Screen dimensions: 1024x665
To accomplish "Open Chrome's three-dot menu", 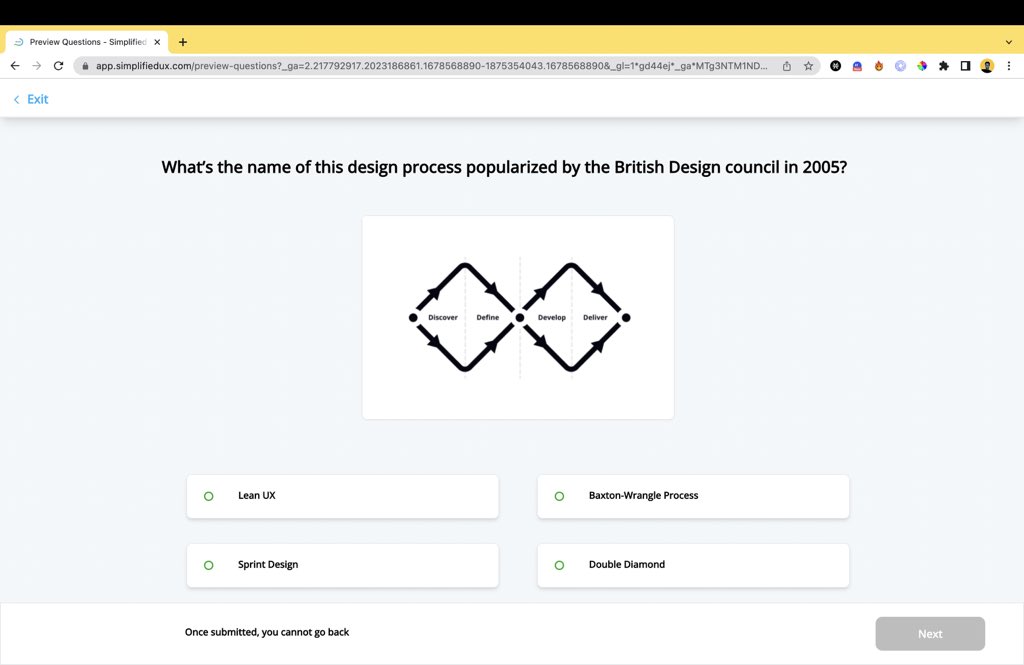I will [1011, 65].
